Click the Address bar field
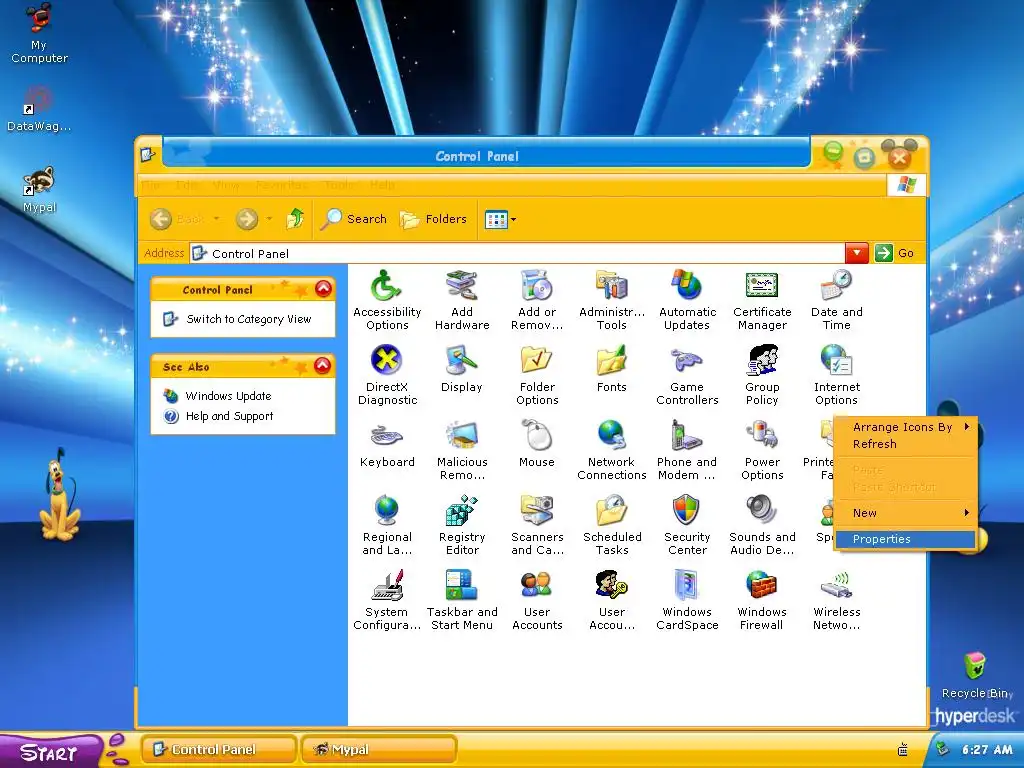This screenshot has height=768, width=1024. pyautogui.click(x=517, y=253)
